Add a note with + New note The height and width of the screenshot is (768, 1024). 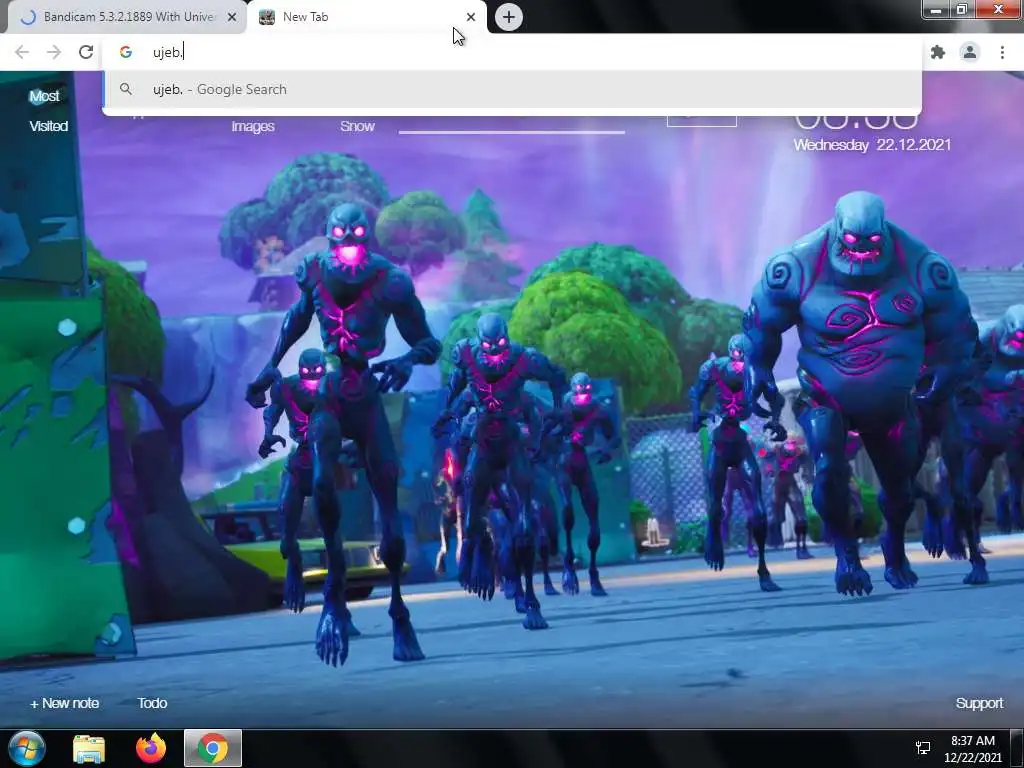pos(65,703)
